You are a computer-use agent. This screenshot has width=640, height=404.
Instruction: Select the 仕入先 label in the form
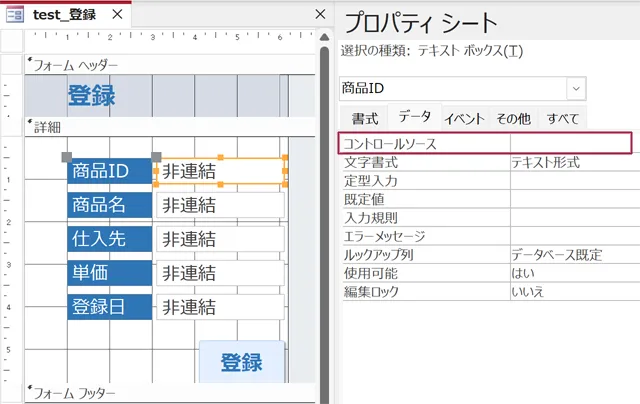pyautogui.click(x=110, y=239)
